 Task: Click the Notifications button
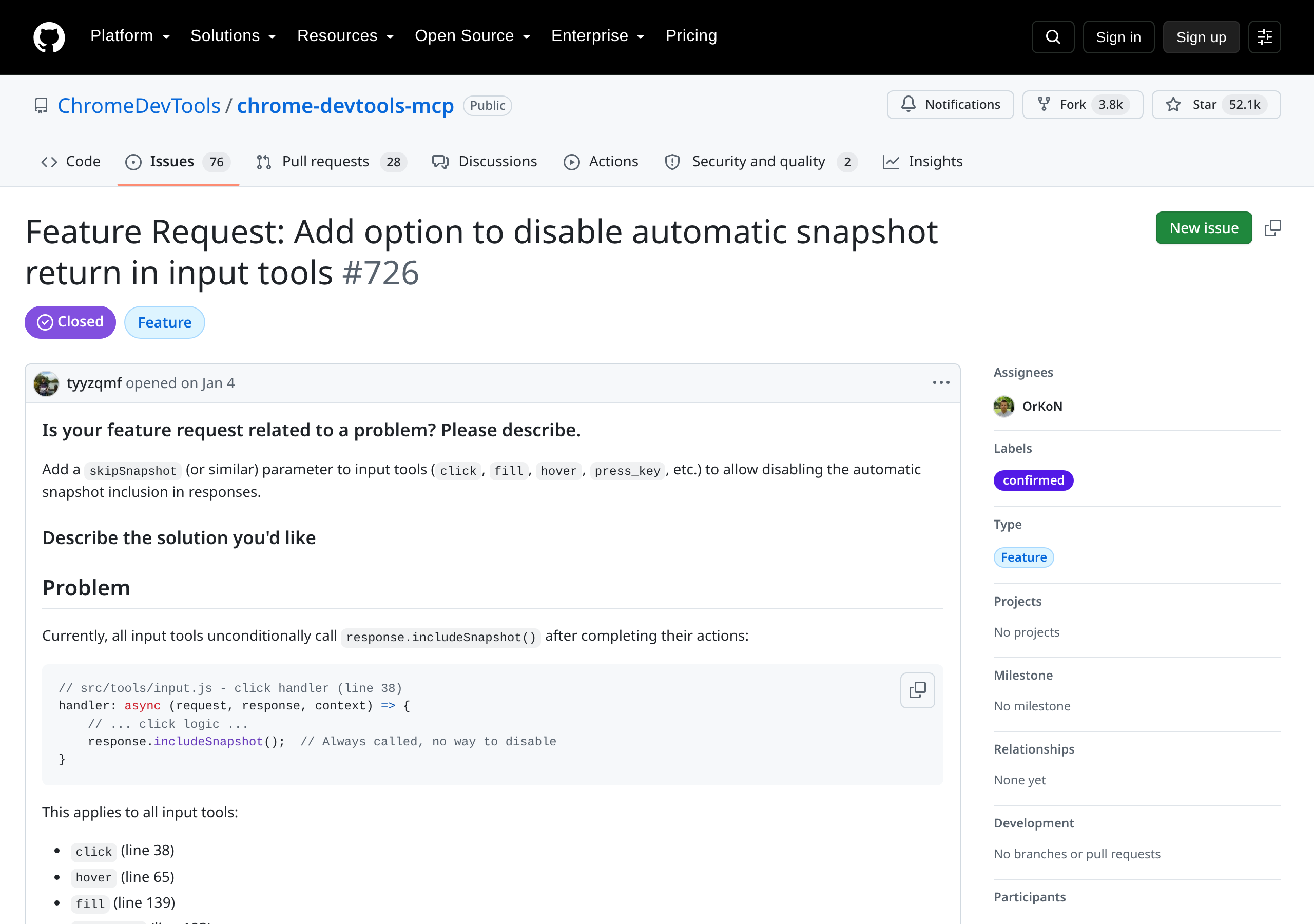pos(950,104)
